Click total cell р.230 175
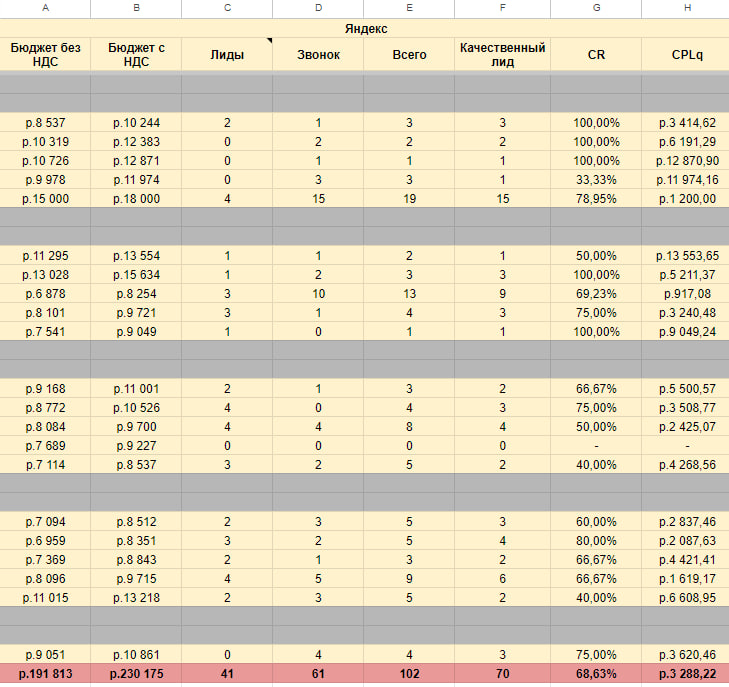Screen dimensions: 729x687 [x=136, y=675]
